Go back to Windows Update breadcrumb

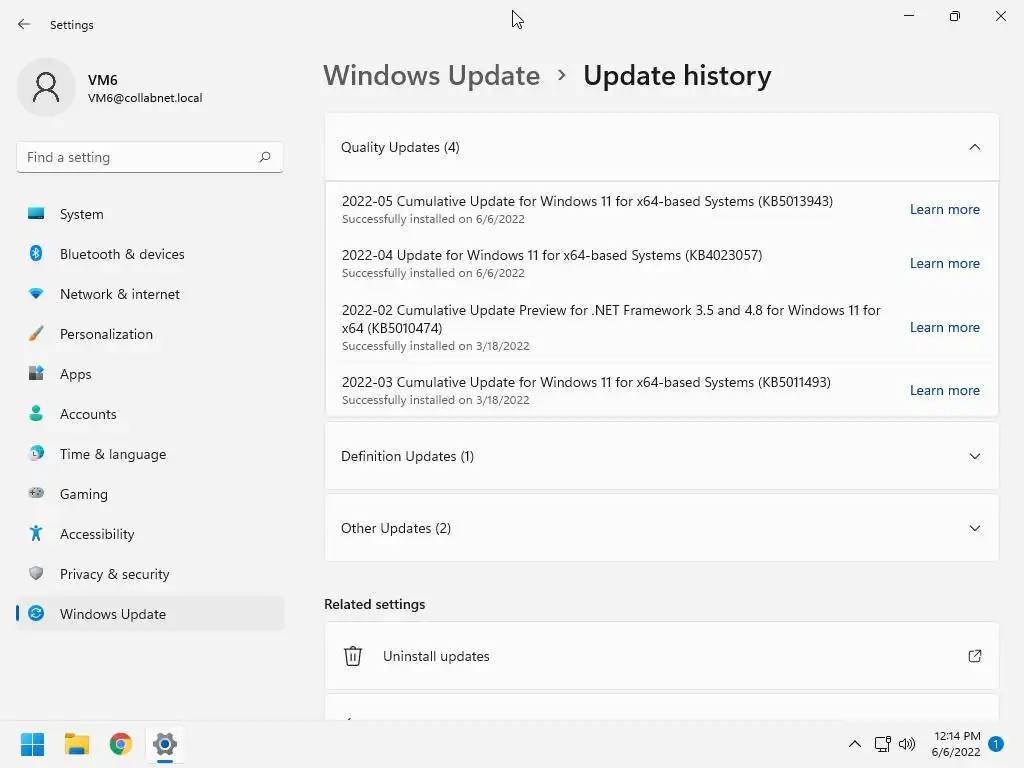(x=432, y=76)
